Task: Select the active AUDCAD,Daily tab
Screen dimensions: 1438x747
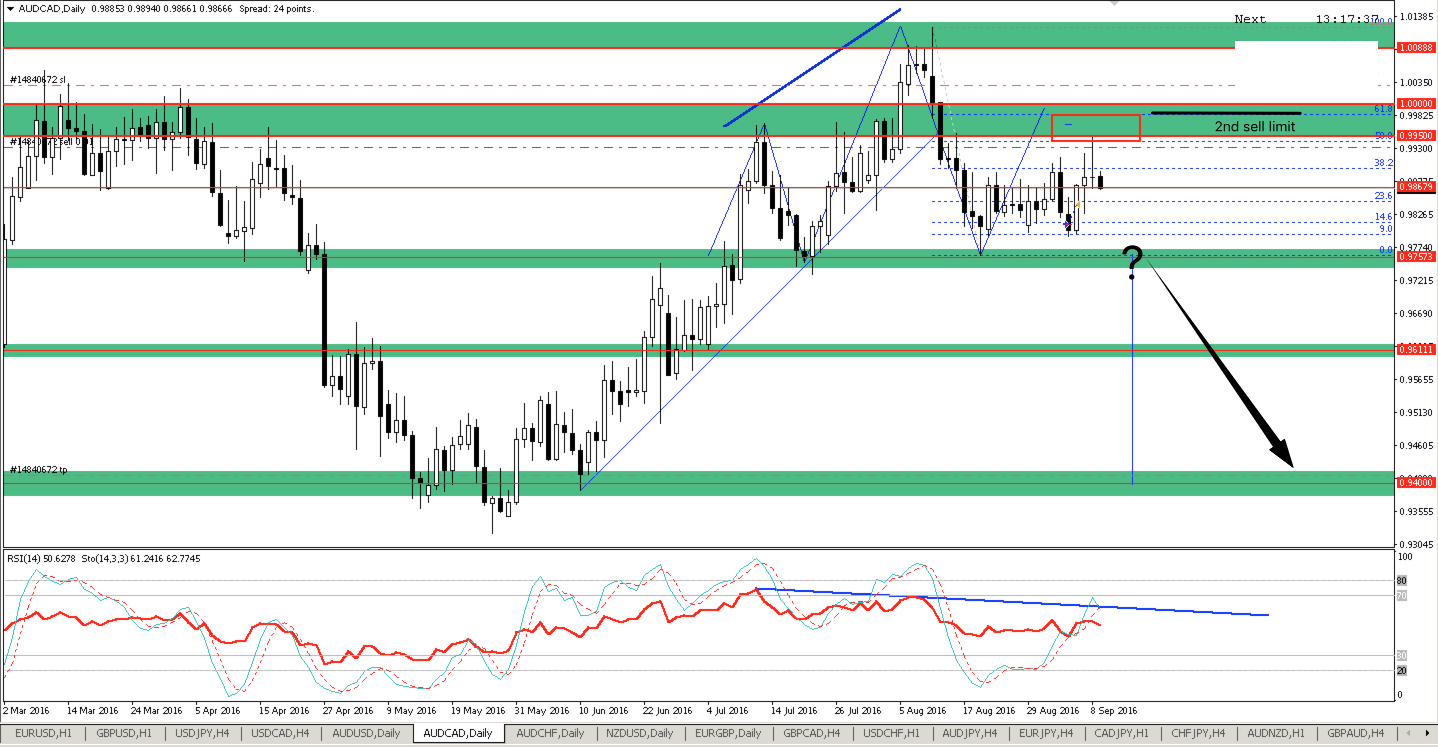Action: (458, 733)
